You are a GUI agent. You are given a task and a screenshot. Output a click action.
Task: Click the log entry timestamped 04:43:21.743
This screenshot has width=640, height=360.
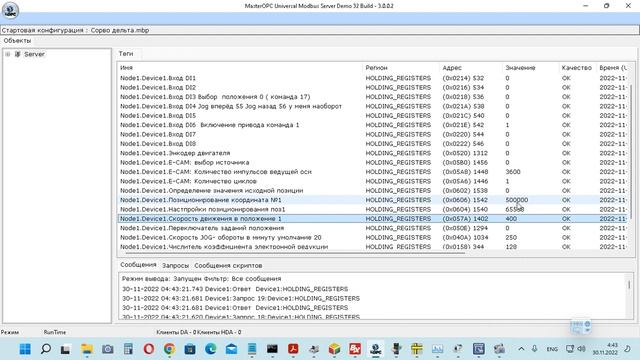pyautogui.click(x=235, y=289)
